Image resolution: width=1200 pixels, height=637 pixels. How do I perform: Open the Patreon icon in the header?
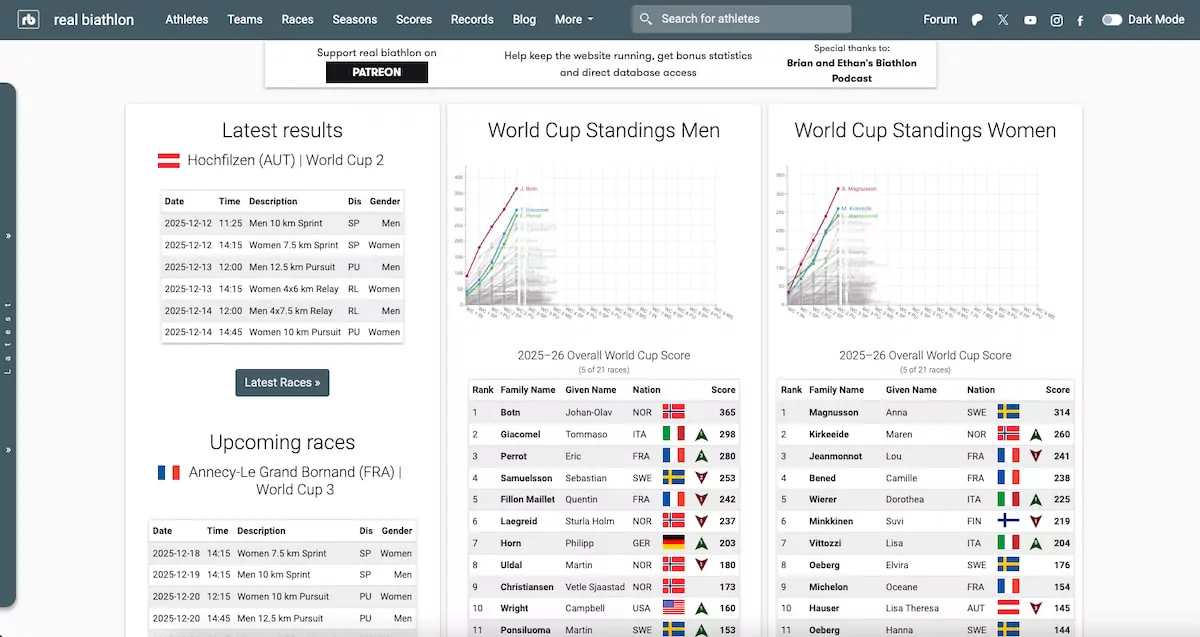point(976,19)
